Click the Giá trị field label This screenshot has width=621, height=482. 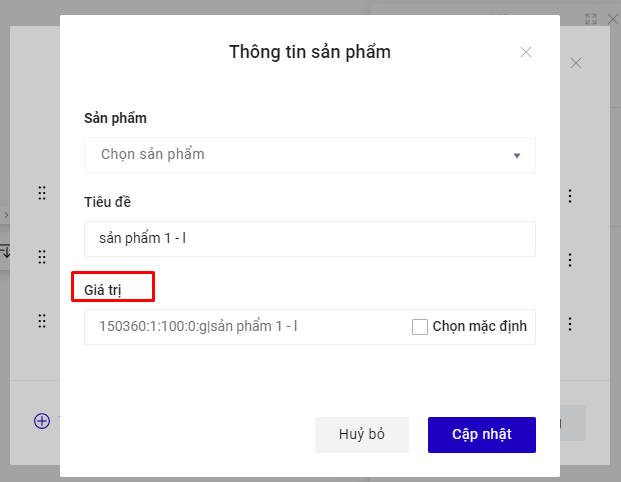[103, 290]
